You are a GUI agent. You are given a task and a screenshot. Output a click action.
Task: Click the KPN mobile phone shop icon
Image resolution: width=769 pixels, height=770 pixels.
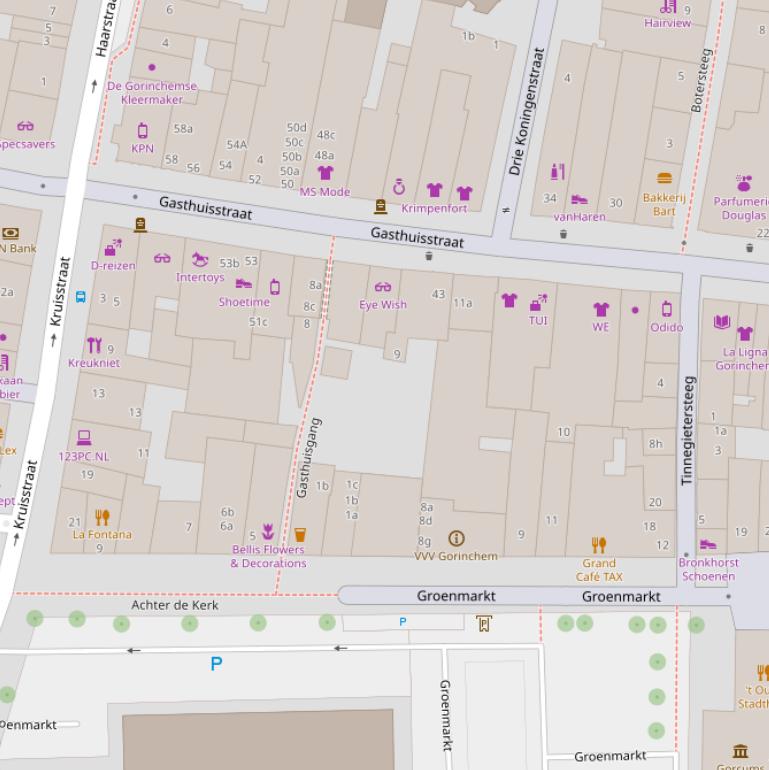[x=142, y=130]
